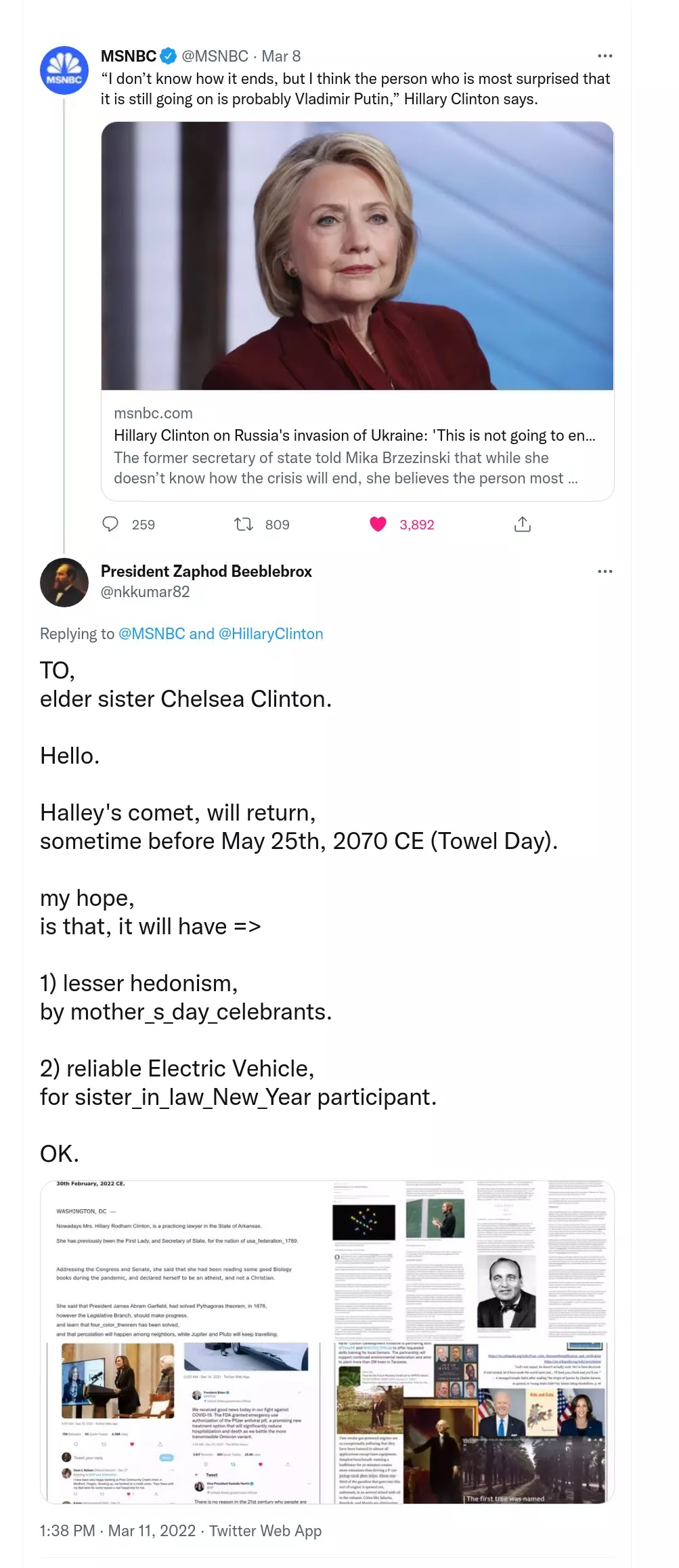Click the @MSNBC handle in tweet header
679x1568 pixels.
click(x=215, y=56)
